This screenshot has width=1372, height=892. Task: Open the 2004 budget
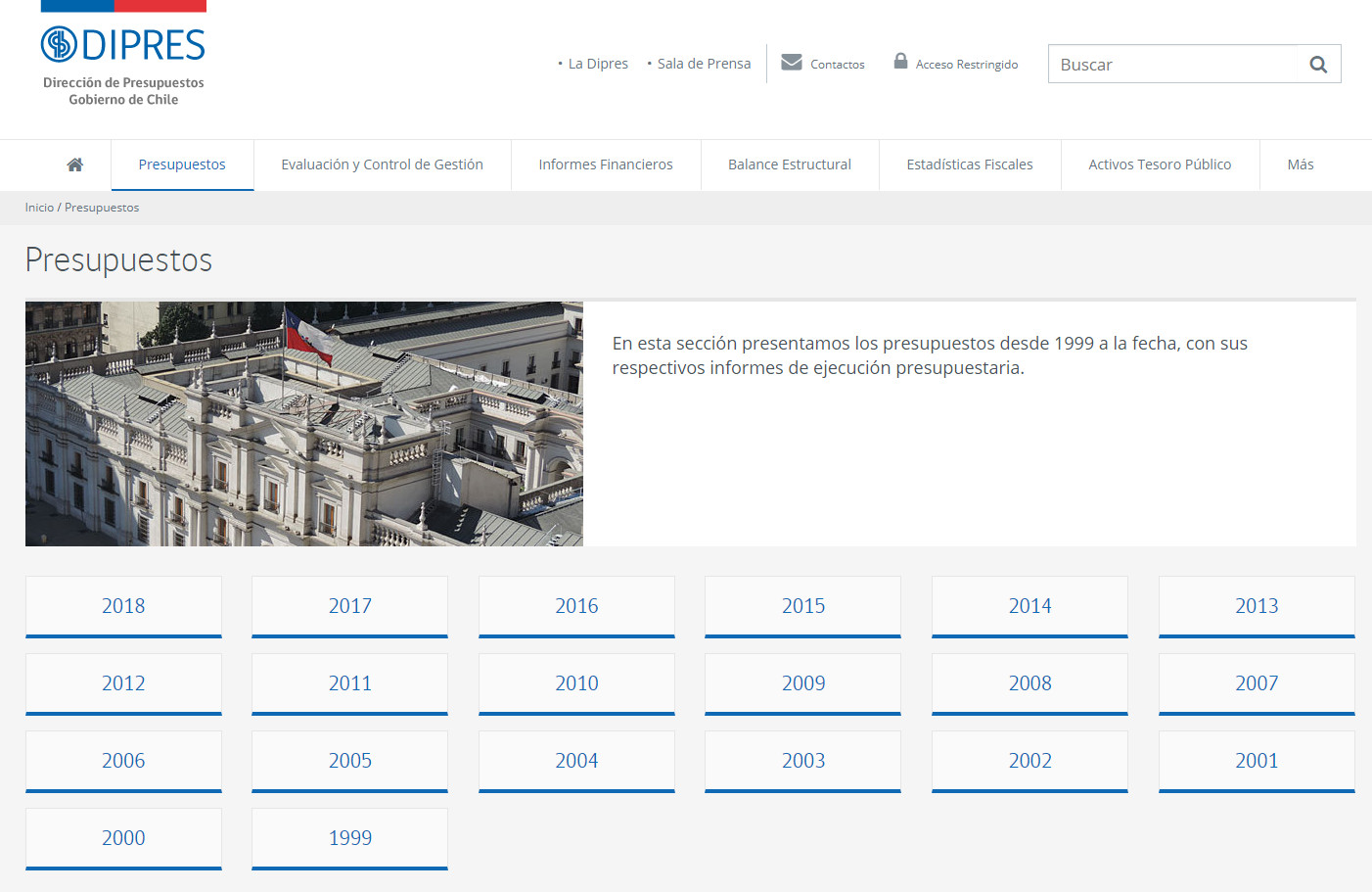click(576, 761)
